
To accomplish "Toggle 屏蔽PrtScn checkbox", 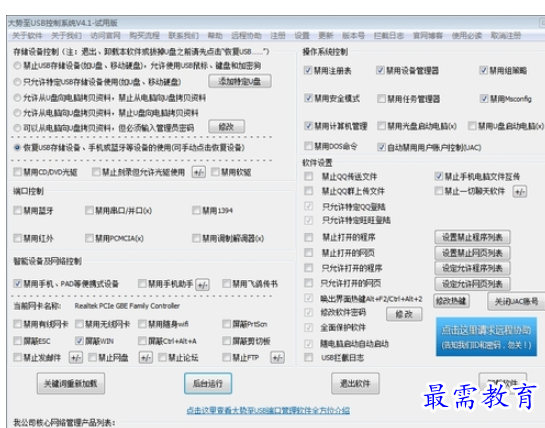I will point(227,324).
